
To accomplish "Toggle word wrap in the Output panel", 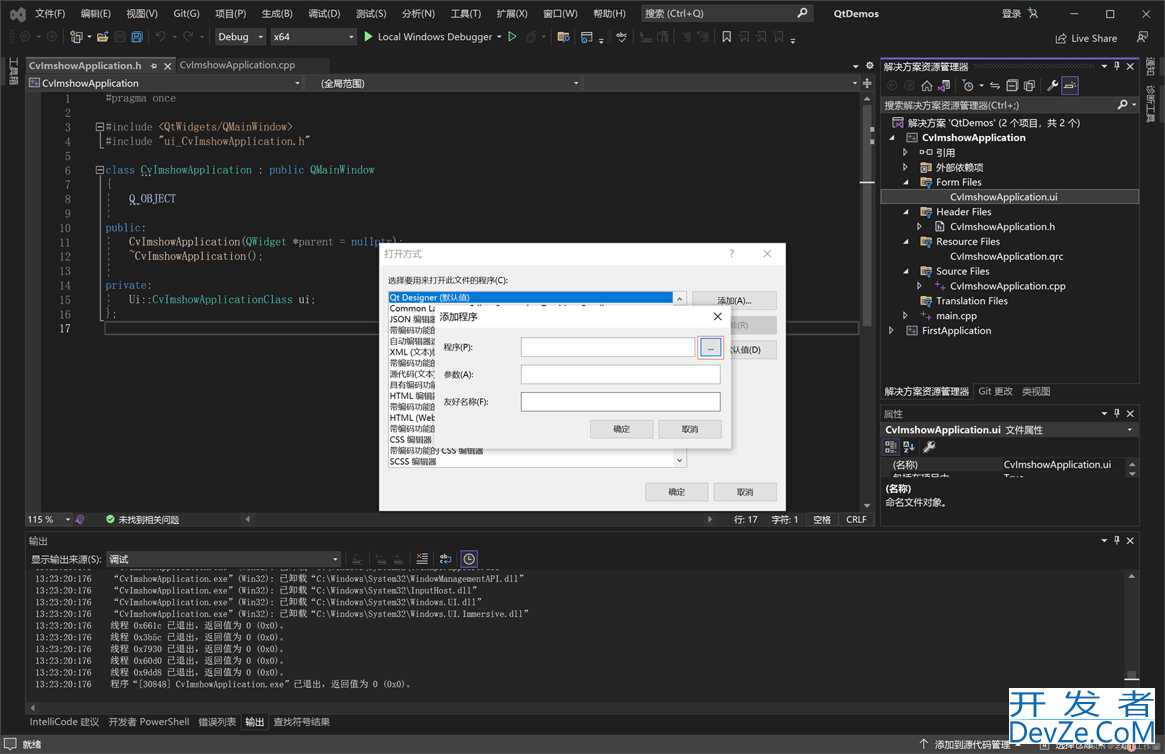I will (x=446, y=559).
